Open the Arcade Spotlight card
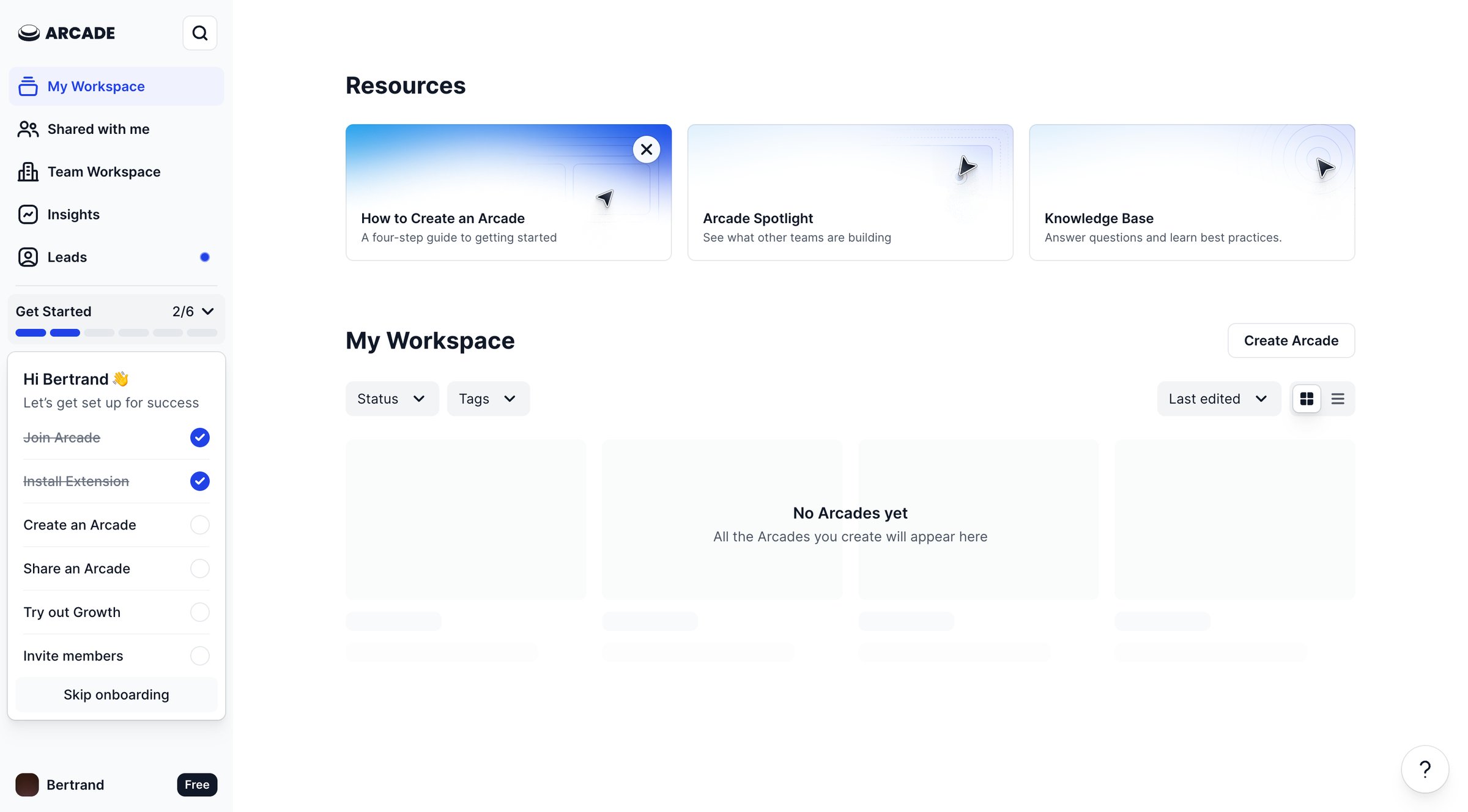 [850, 193]
